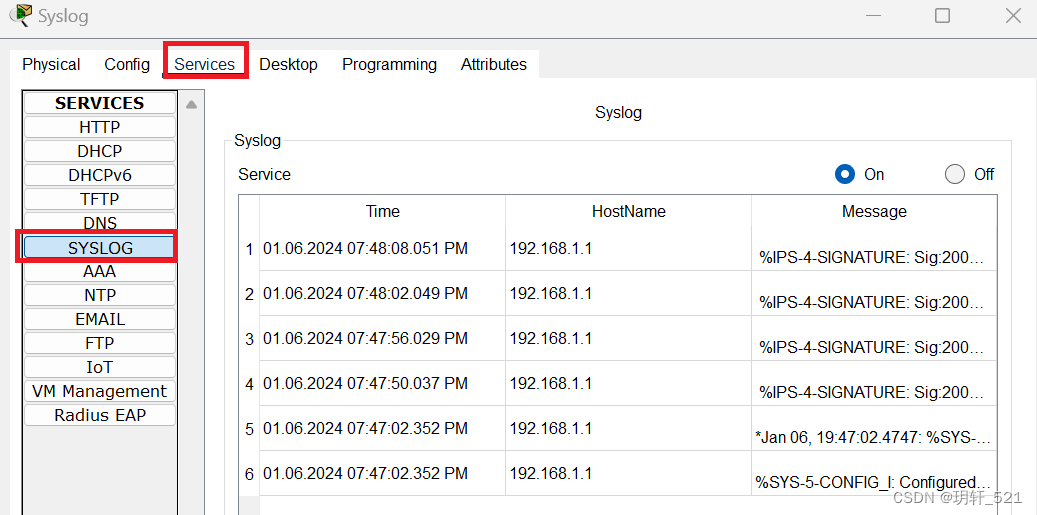Turn the Syslog service On
Screen dimensions: 1037x515
coord(845,175)
